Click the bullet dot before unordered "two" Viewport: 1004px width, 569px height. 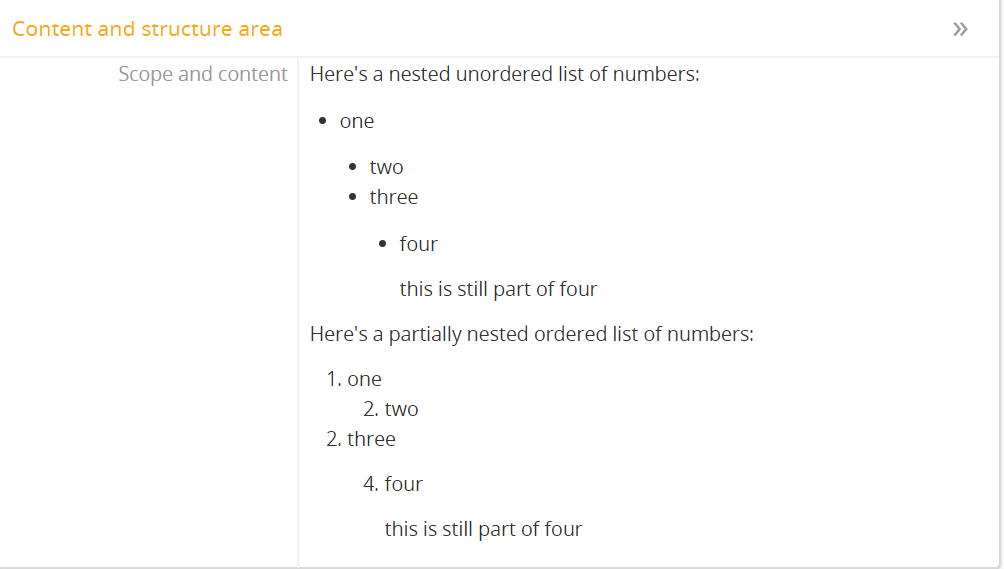(x=352, y=167)
